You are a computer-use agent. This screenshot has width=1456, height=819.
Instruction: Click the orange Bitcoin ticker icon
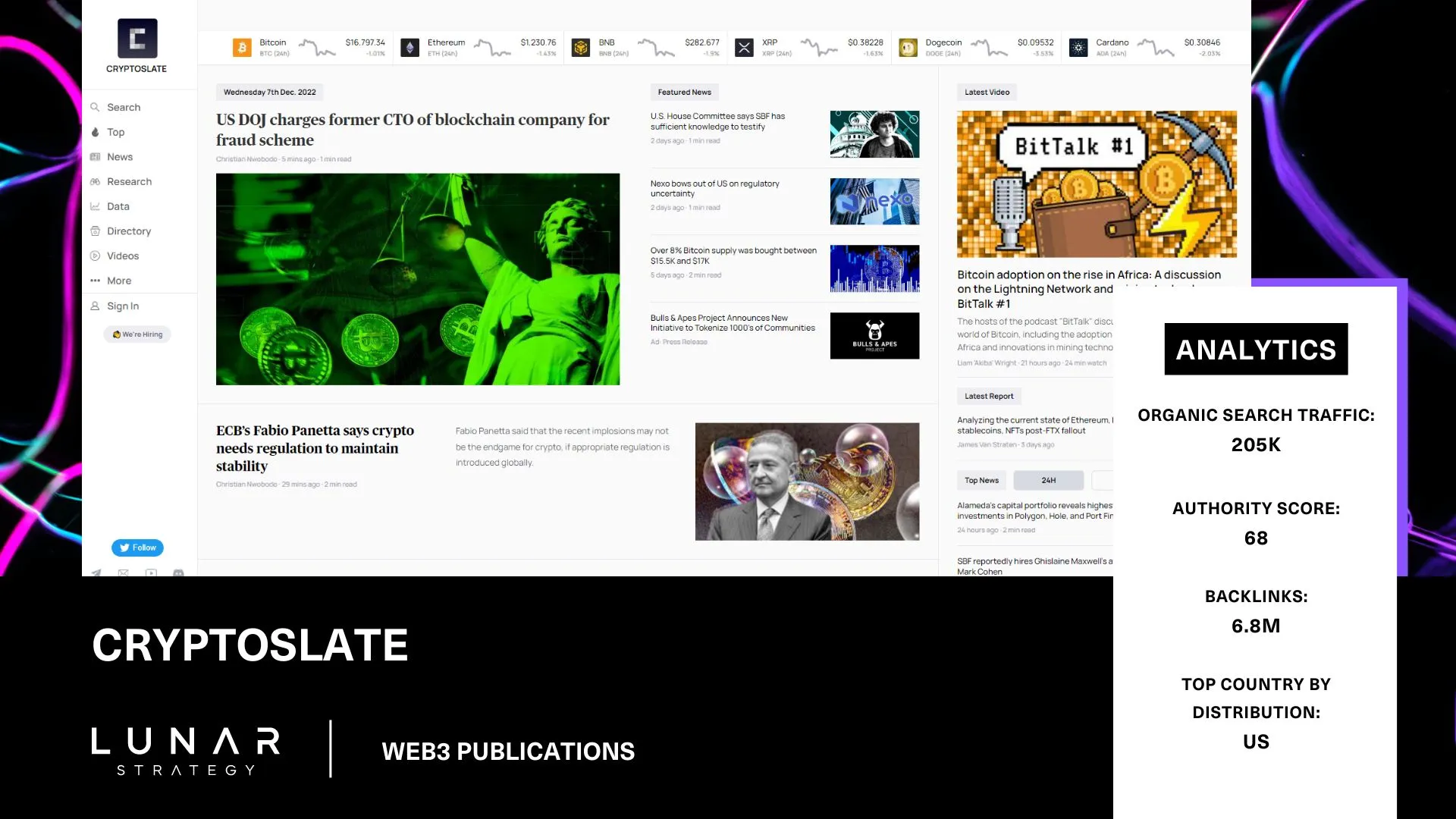click(x=242, y=48)
